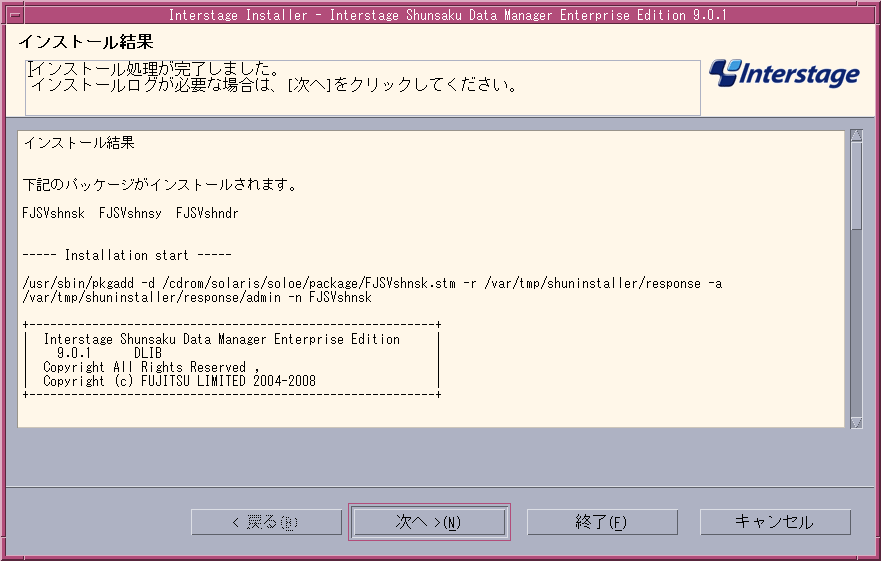
Task: Click the Interstage Installer window title bar
Action: 447,15
